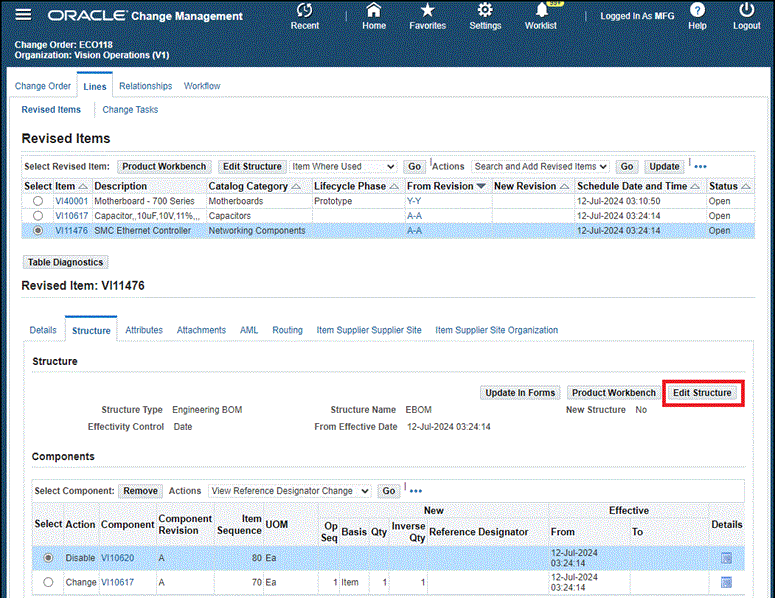Switch to the Relationships tab
The image size is (775, 598).
(145, 86)
